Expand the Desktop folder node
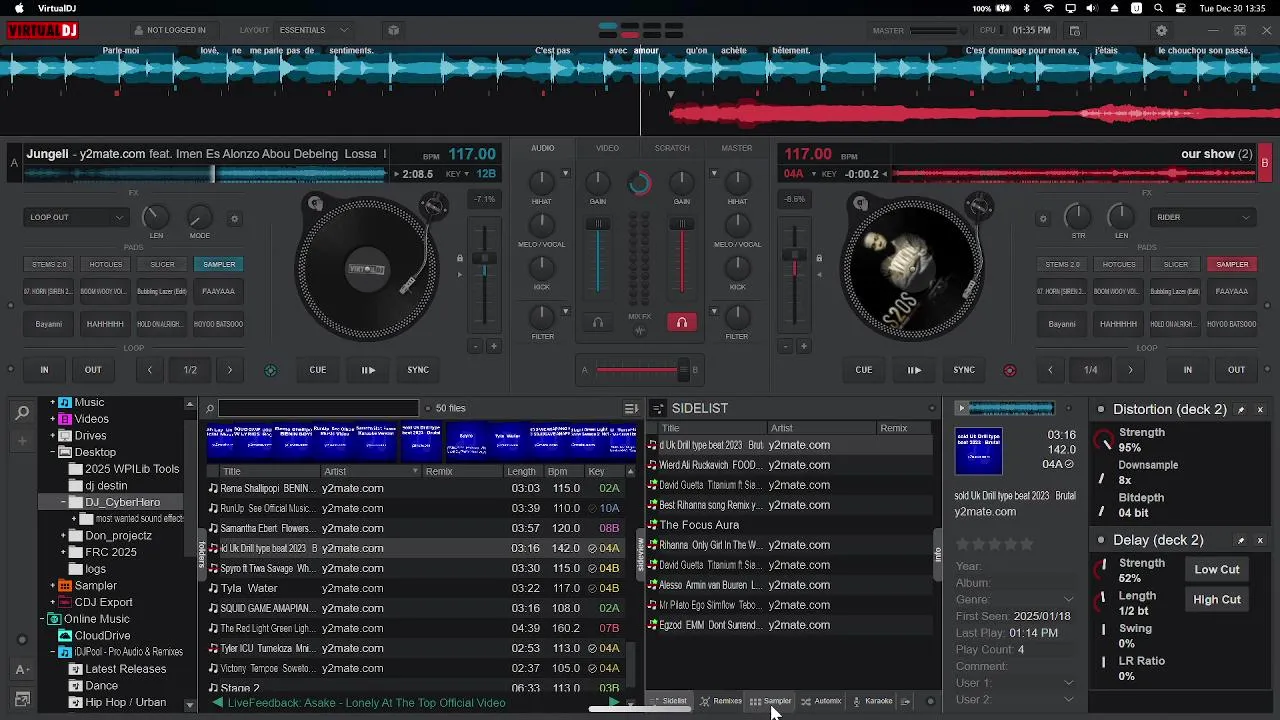Image resolution: width=1280 pixels, height=720 pixels. coord(53,452)
